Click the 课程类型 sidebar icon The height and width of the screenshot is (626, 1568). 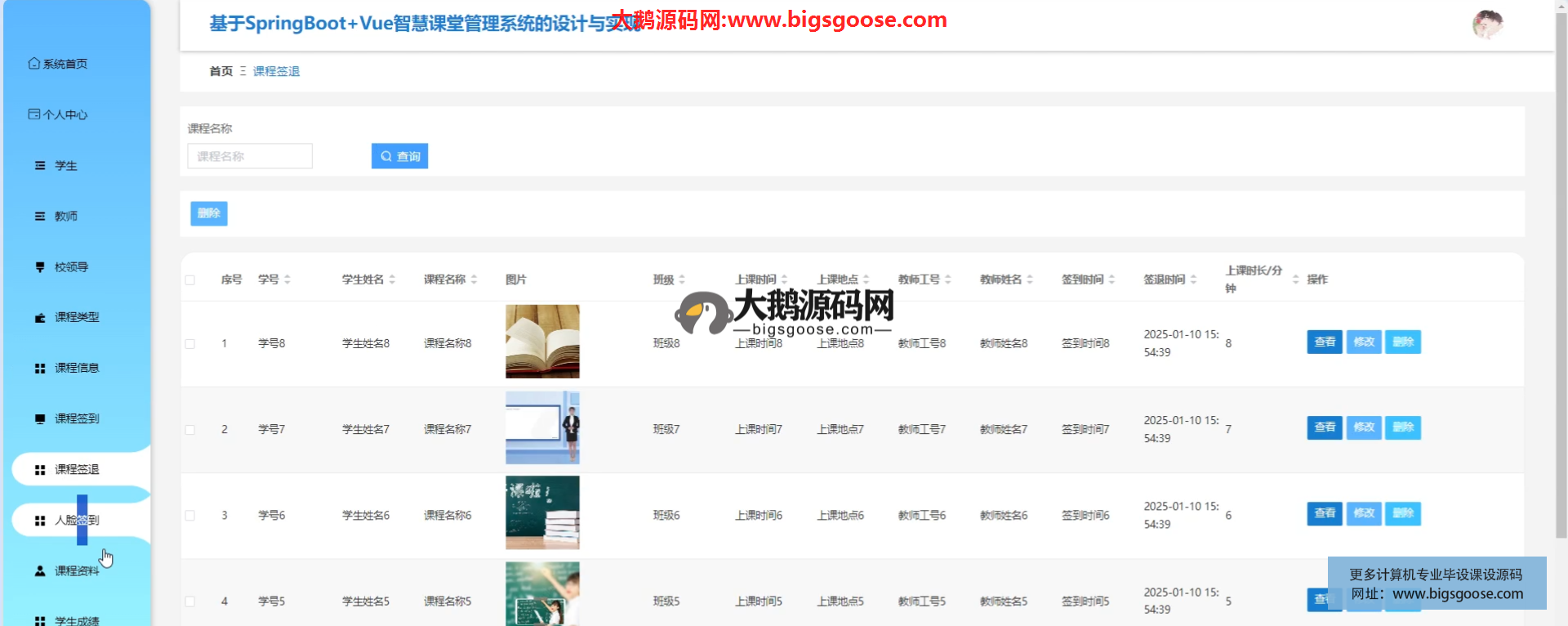[40, 318]
